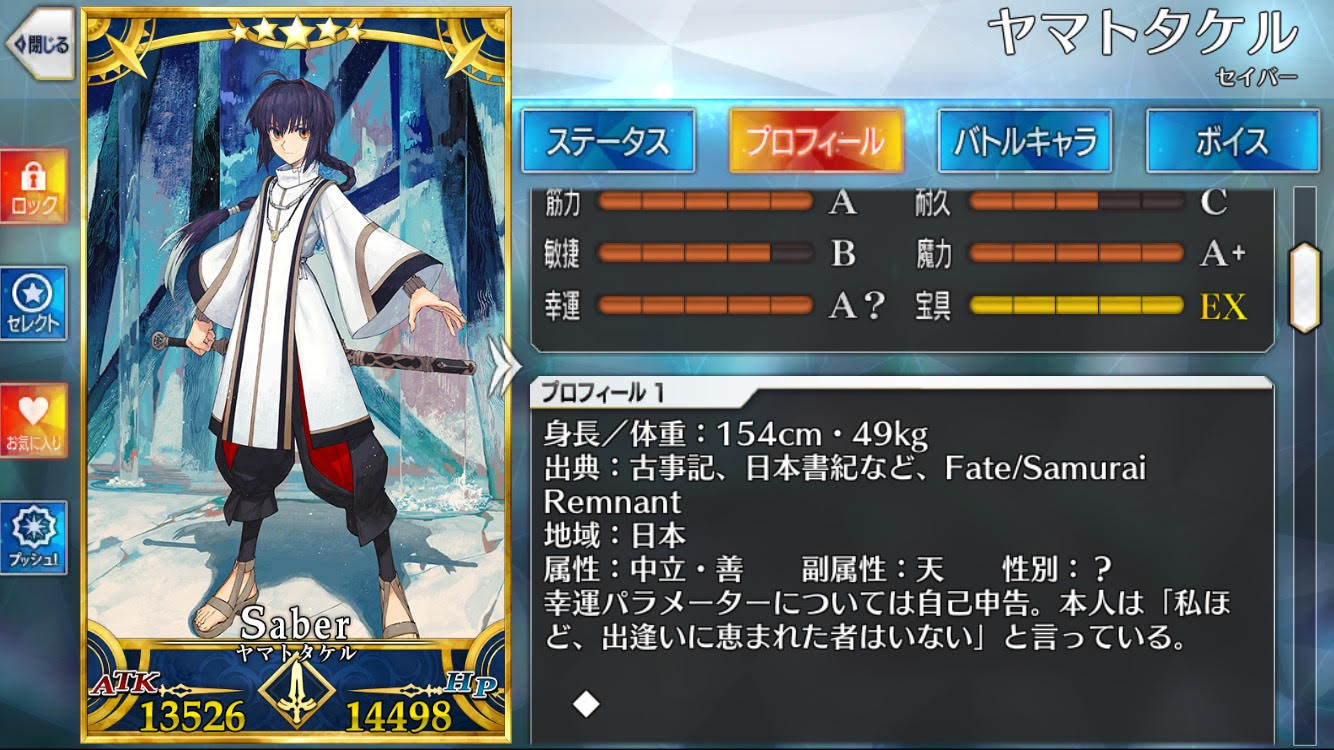Image resolution: width=1334 pixels, height=750 pixels.
Task: Close the servant detail screen
Action: tap(40, 43)
